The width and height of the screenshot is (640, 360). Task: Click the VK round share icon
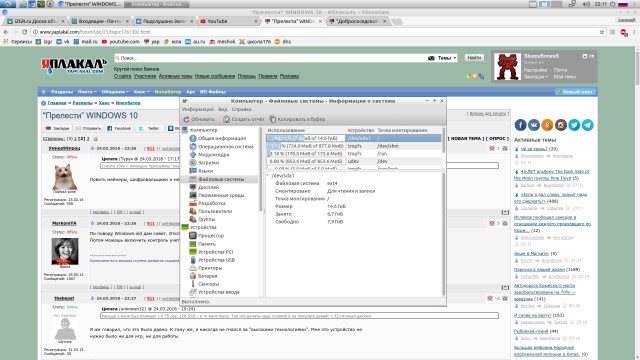[x=533, y=125]
